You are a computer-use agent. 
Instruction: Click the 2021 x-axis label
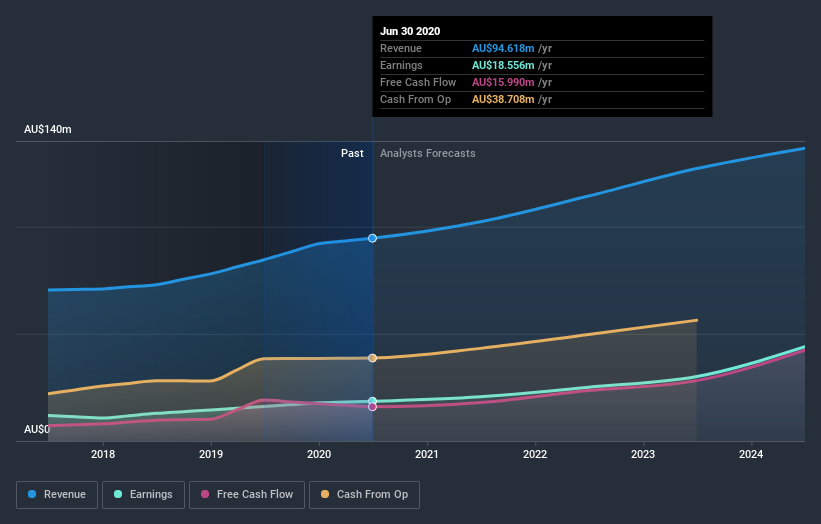click(427, 454)
